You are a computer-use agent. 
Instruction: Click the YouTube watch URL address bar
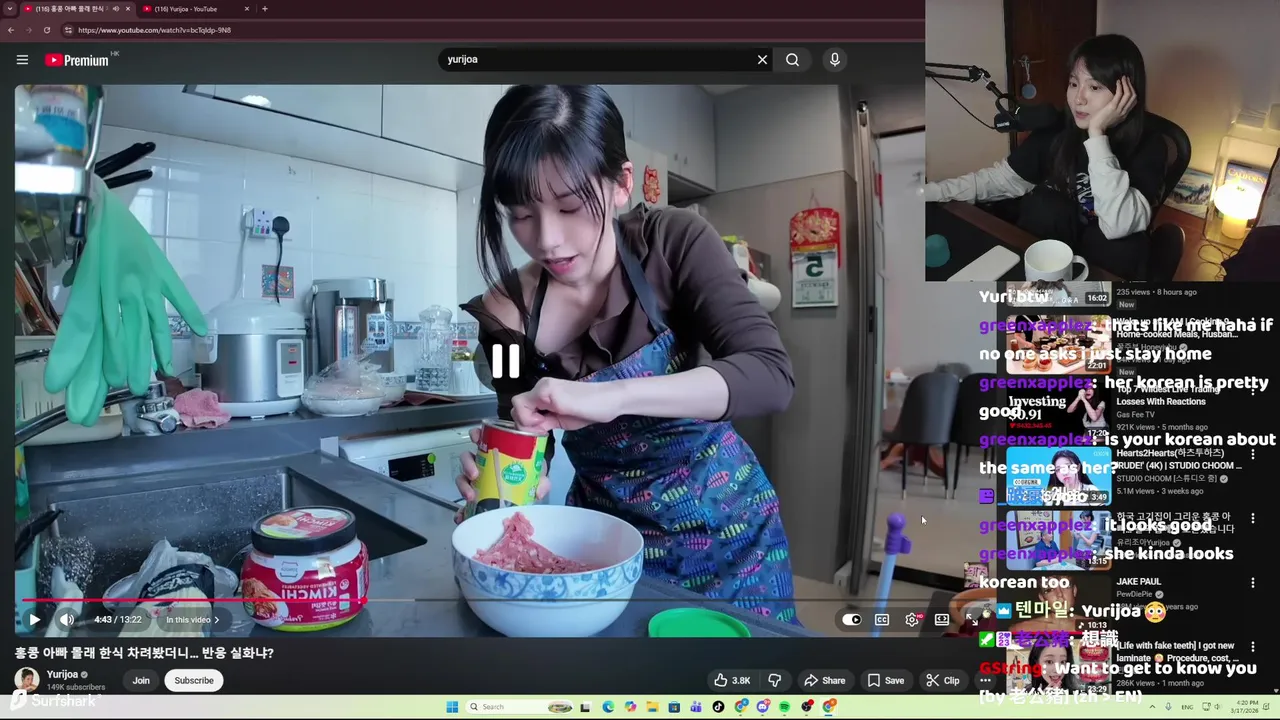(x=155, y=30)
